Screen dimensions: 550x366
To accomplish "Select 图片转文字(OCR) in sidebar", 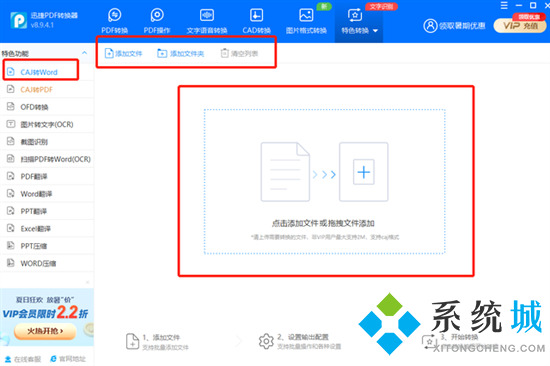I will point(47,124).
